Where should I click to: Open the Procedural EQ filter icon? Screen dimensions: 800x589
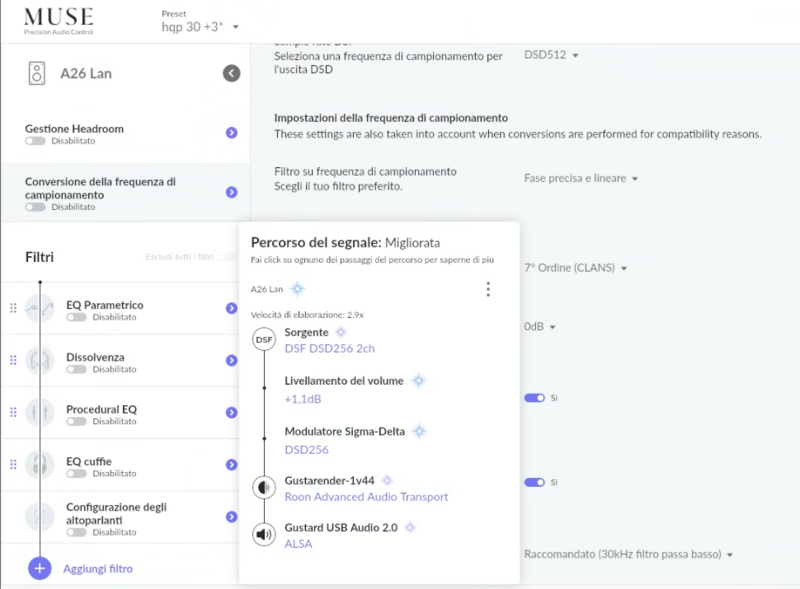click(42, 410)
